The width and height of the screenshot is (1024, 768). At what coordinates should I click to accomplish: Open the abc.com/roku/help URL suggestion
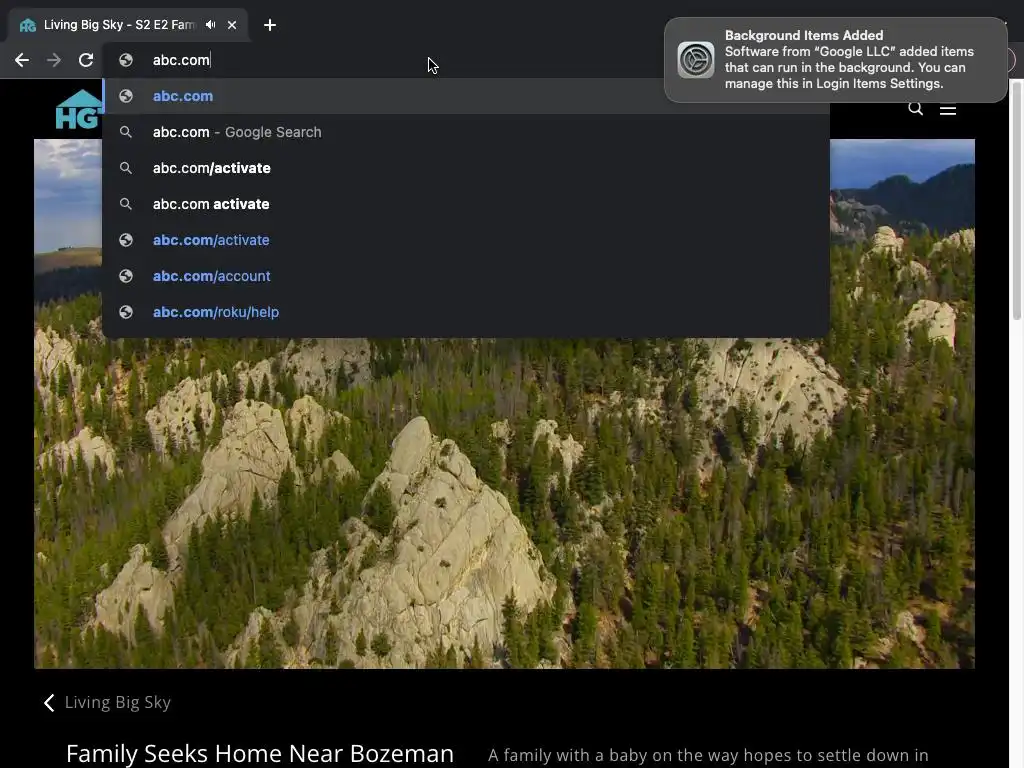(x=466, y=312)
